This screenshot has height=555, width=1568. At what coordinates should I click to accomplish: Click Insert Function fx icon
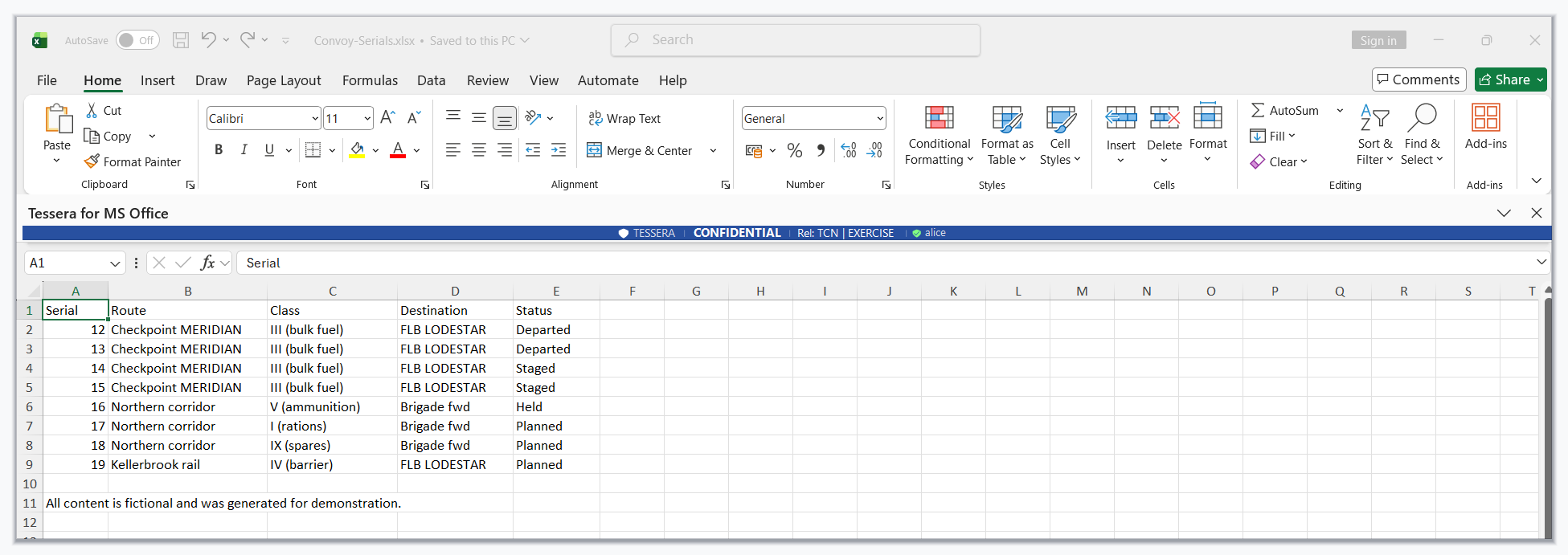point(208,263)
